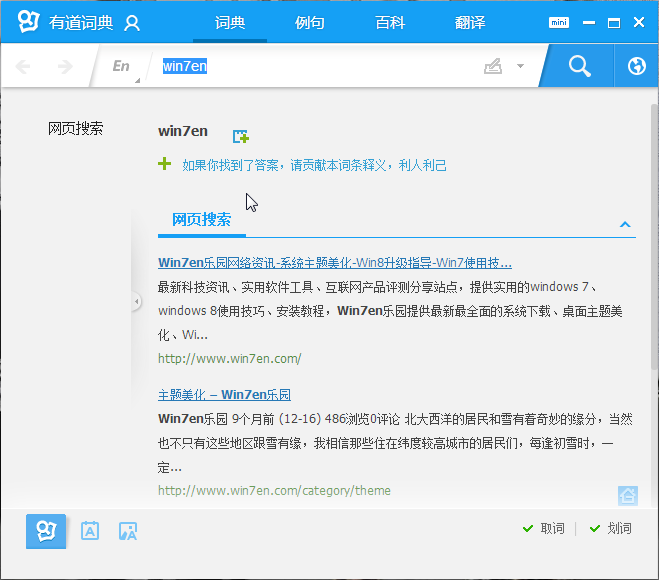
Task: Open the wordbook icon in bottom bar
Action: click(x=90, y=531)
